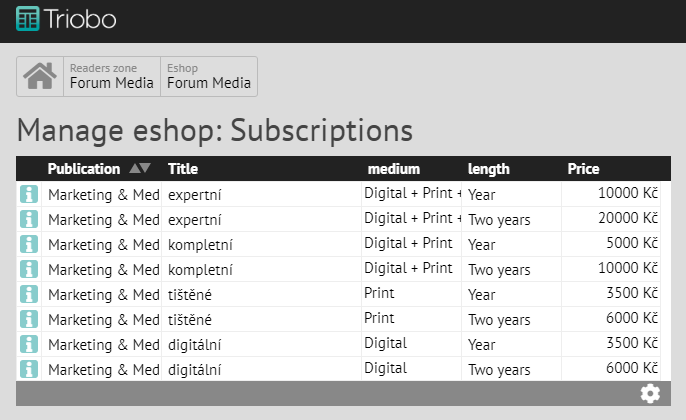Go to home via house icon

coord(40,76)
